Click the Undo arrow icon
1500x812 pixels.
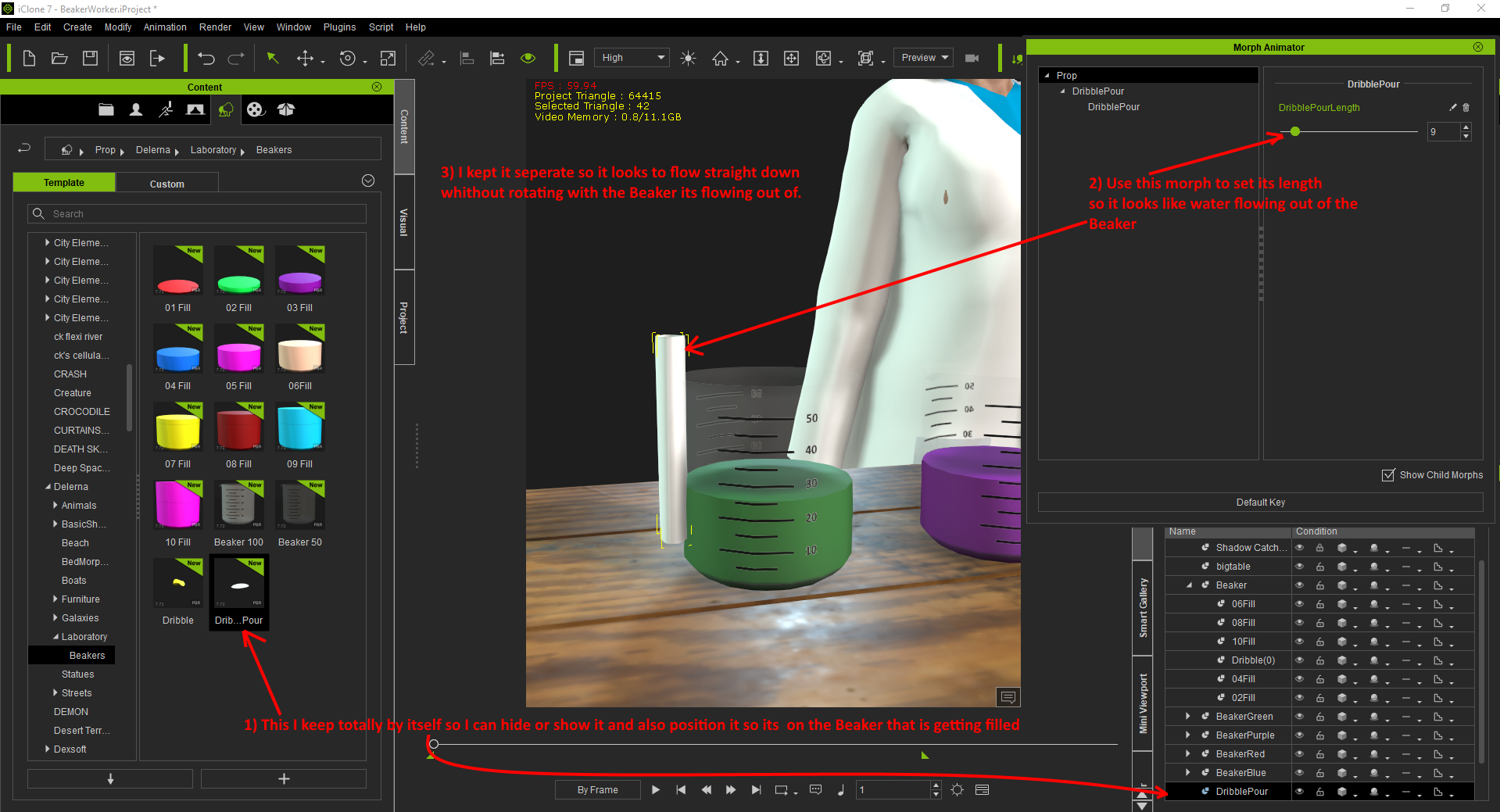pyautogui.click(x=206, y=58)
